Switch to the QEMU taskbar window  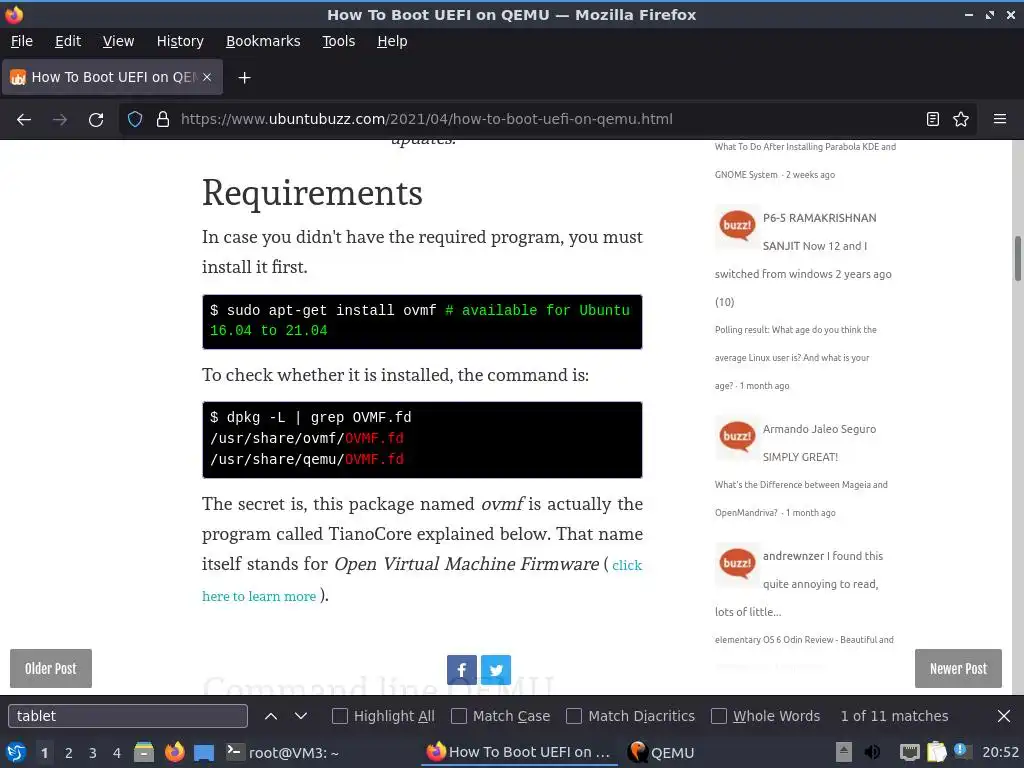661,753
